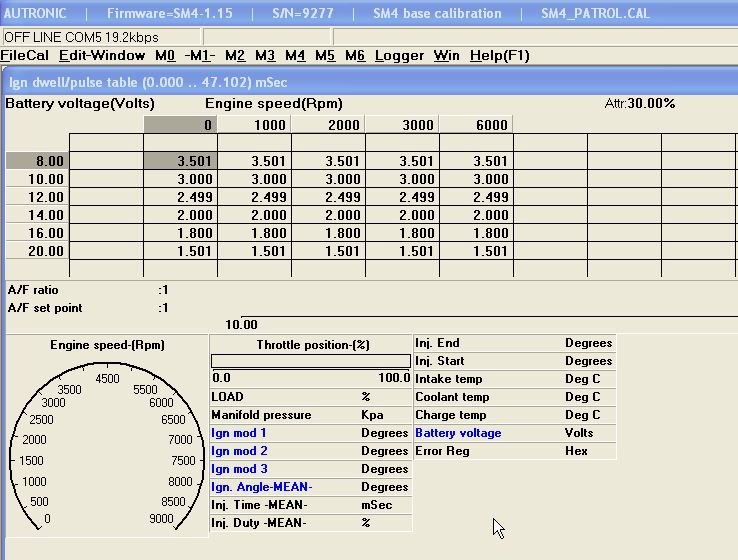Click cell 2.499 in the 1000 Rpm column
738x560 pixels.
coord(255,197)
